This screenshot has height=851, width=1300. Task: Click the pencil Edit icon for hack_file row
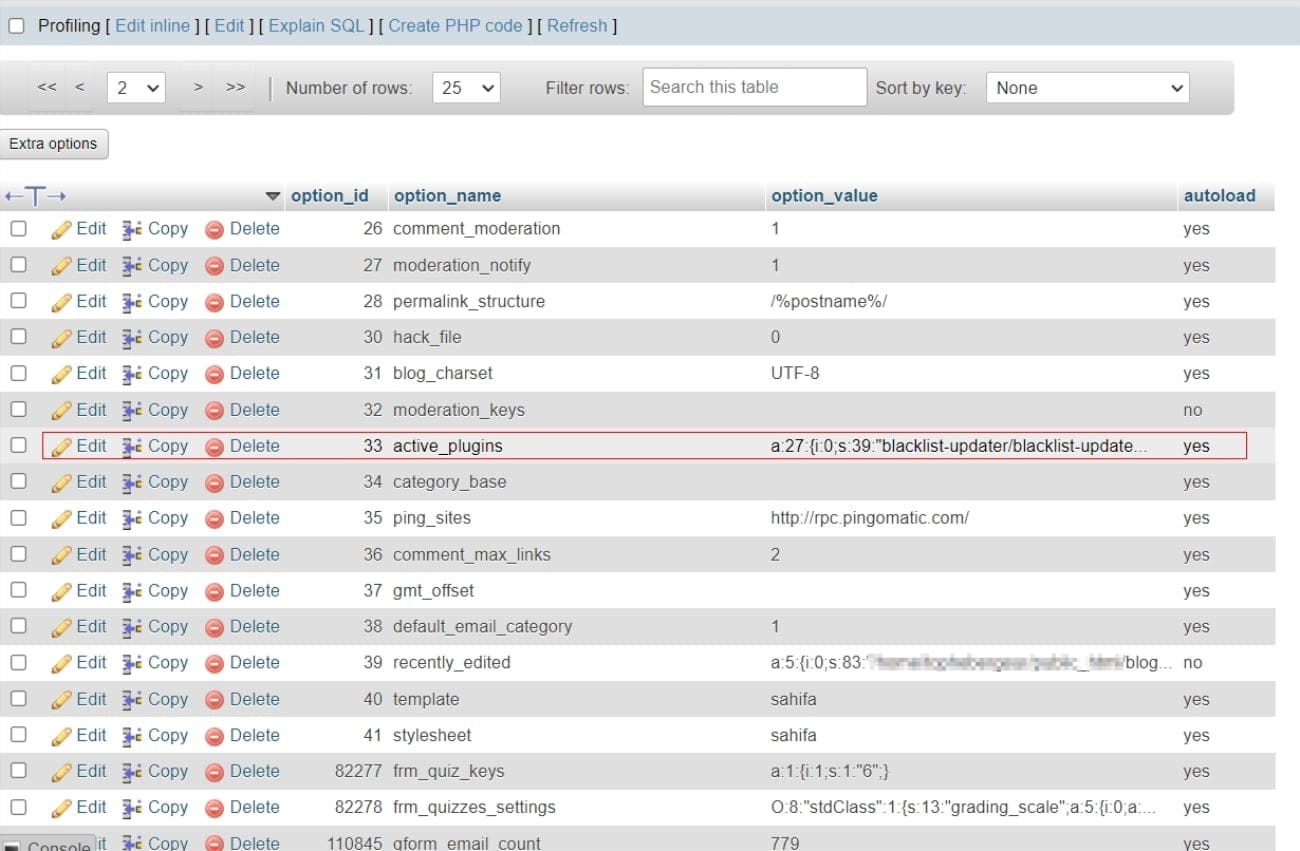62,338
